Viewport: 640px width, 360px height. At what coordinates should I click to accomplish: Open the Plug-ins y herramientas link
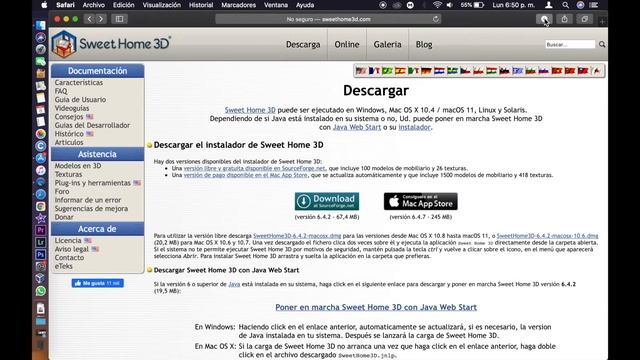pos(93,183)
